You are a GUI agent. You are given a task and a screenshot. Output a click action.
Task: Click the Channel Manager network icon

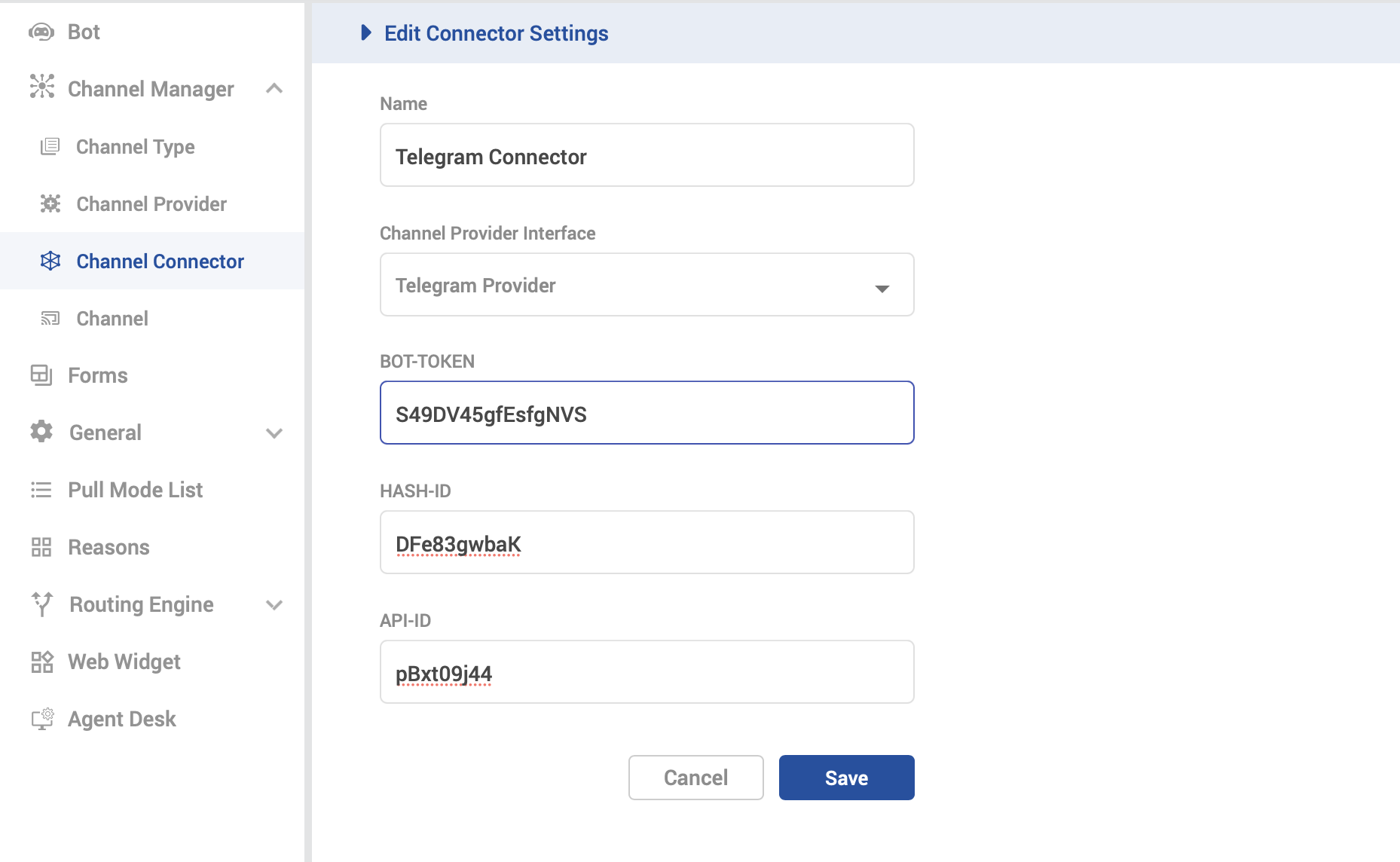coord(42,87)
